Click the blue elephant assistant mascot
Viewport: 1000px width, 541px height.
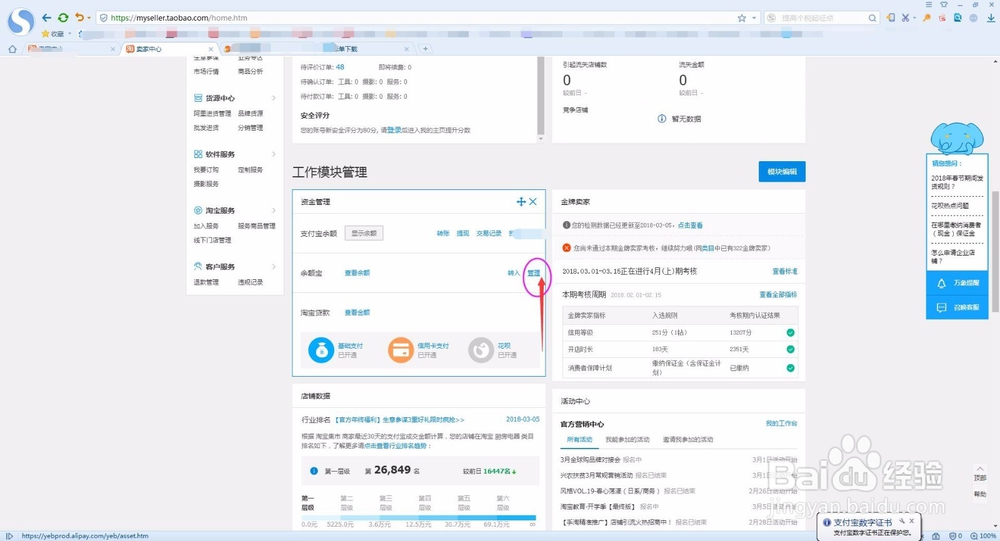pyautogui.click(x=957, y=137)
